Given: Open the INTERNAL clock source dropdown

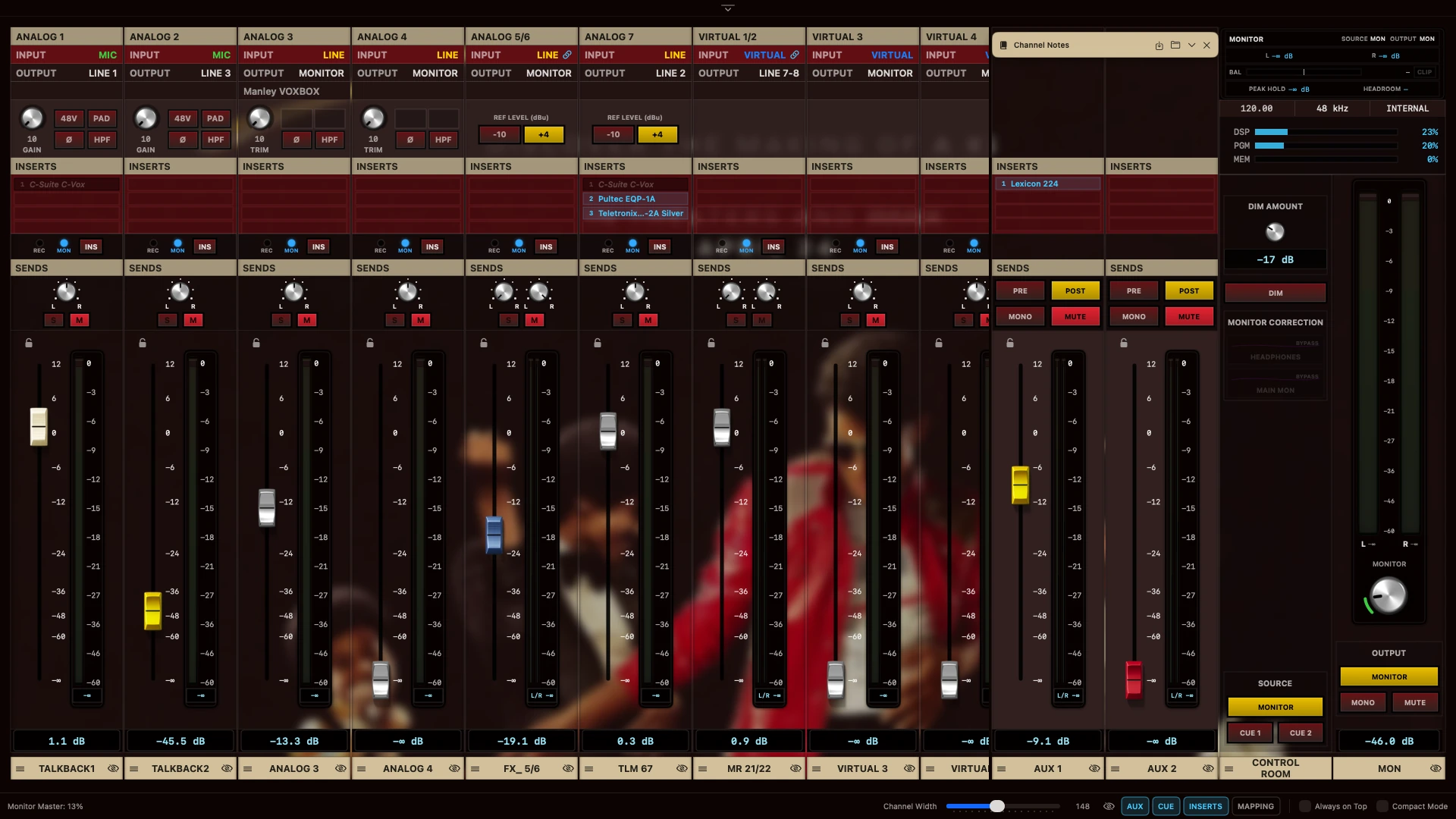Looking at the screenshot, I should coord(1407,108).
